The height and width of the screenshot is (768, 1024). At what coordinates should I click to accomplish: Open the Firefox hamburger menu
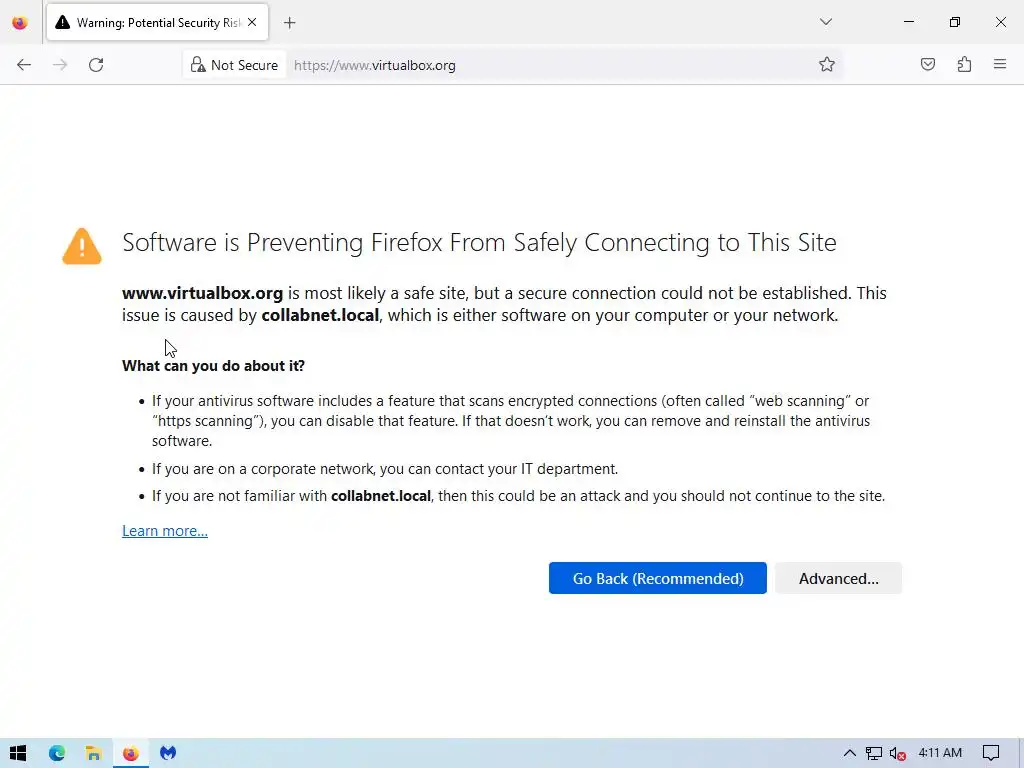pyautogui.click(x=1000, y=64)
